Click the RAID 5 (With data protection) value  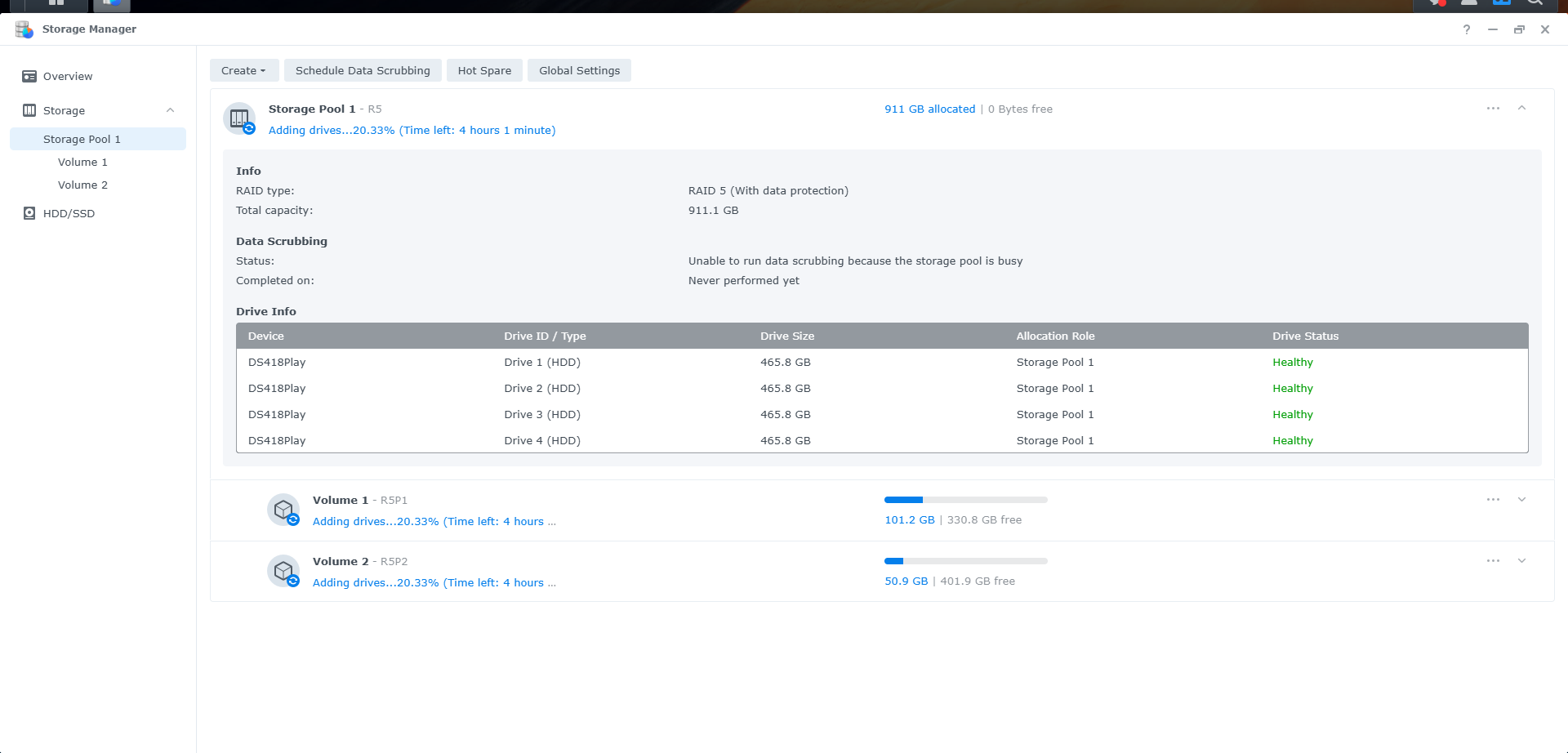(x=768, y=190)
